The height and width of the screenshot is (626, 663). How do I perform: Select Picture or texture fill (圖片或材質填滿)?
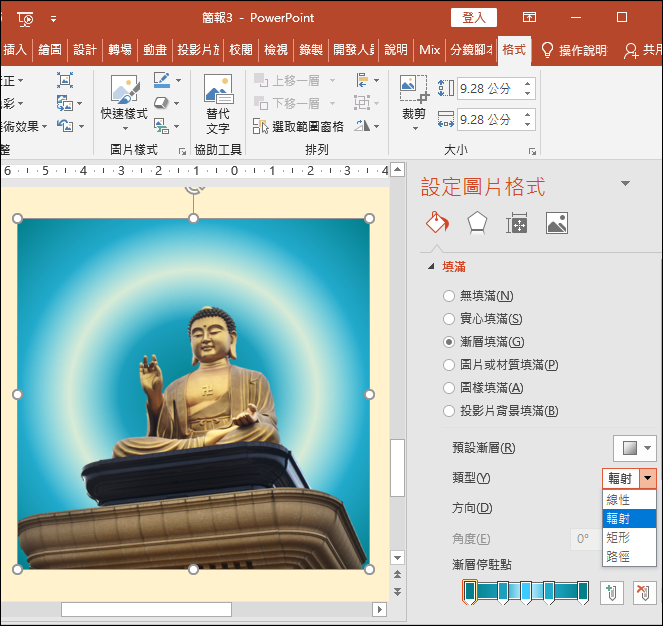tap(449, 365)
